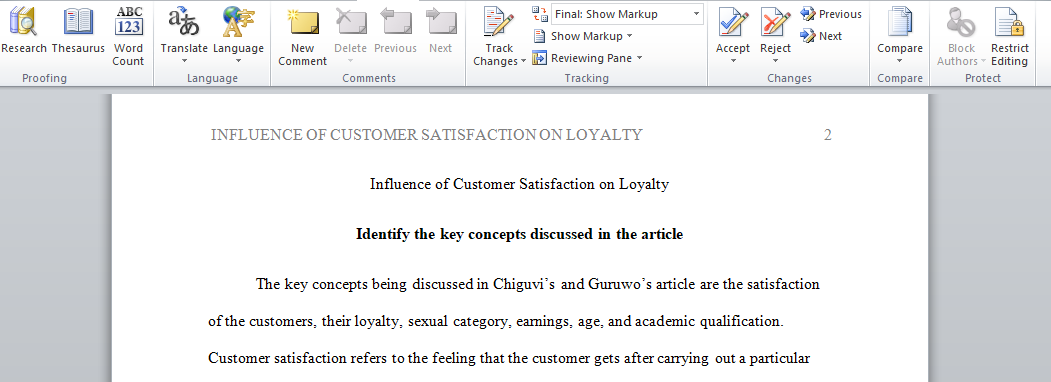Click the Delete comment icon
Viewport: 1051px width, 382px height.
[x=351, y=21]
